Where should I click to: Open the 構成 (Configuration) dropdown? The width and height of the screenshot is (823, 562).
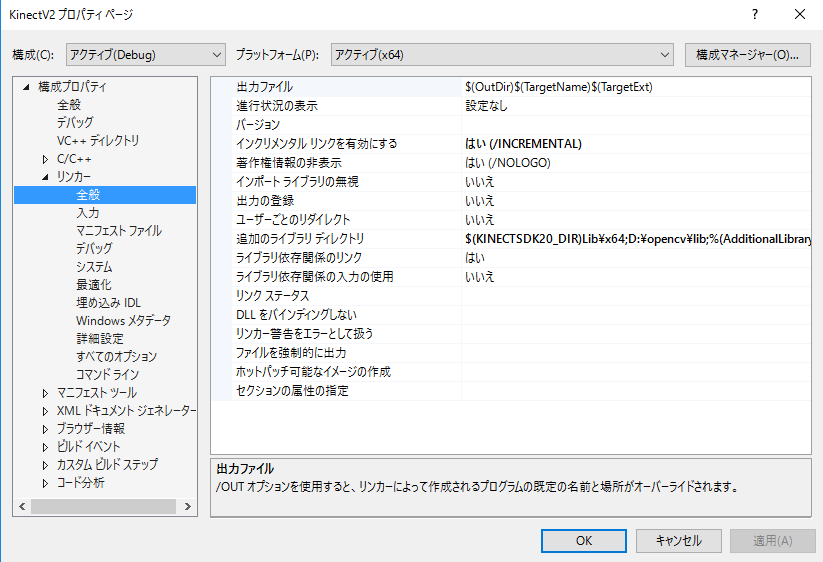(146, 54)
